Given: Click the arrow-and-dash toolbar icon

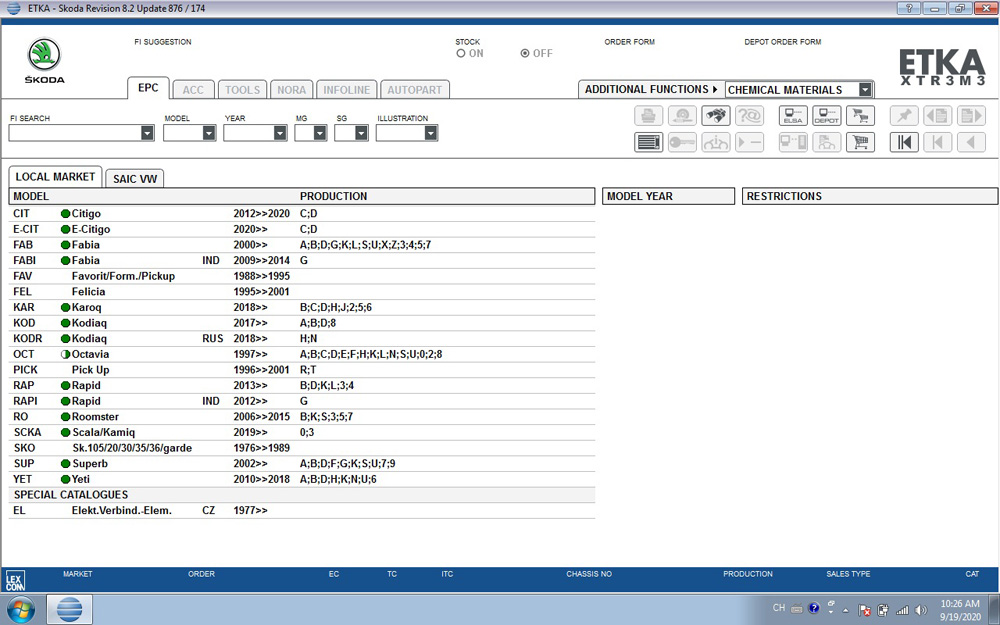Looking at the screenshot, I should coord(749,142).
